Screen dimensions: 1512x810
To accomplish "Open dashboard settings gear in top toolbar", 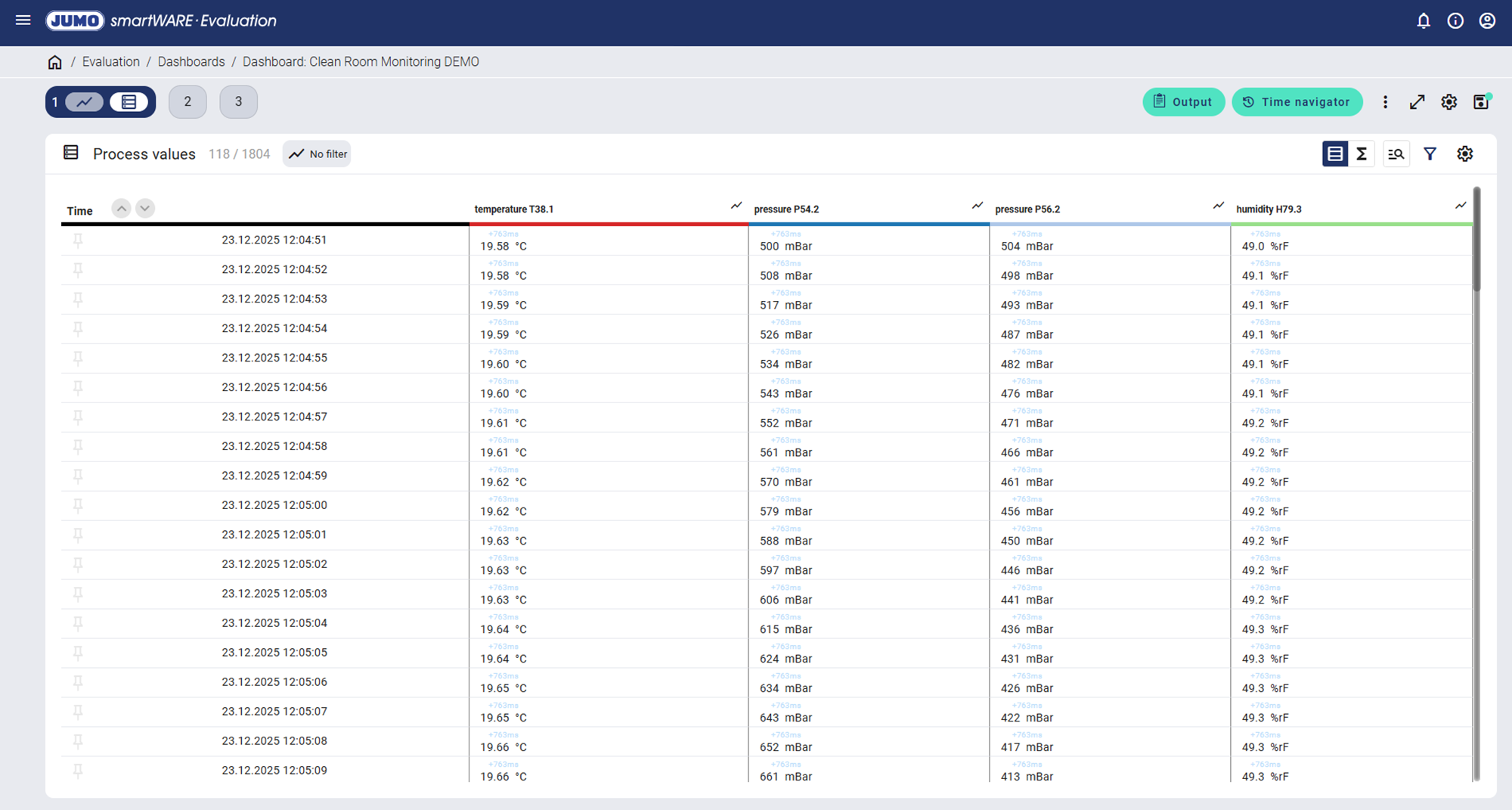I will pyautogui.click(x=1449, y=102).
